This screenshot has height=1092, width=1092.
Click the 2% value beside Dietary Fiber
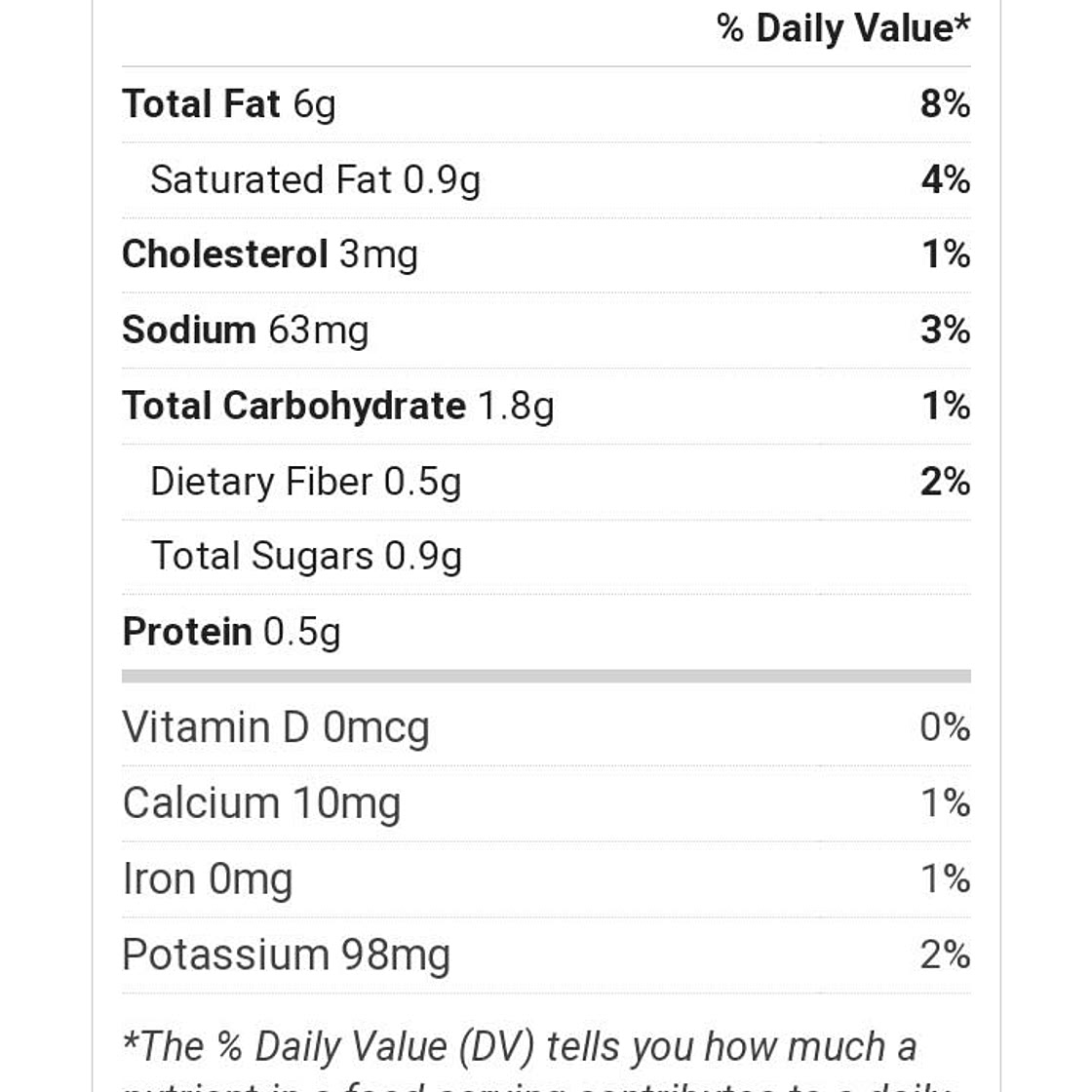pyautogui.click(x=944, y=482)
